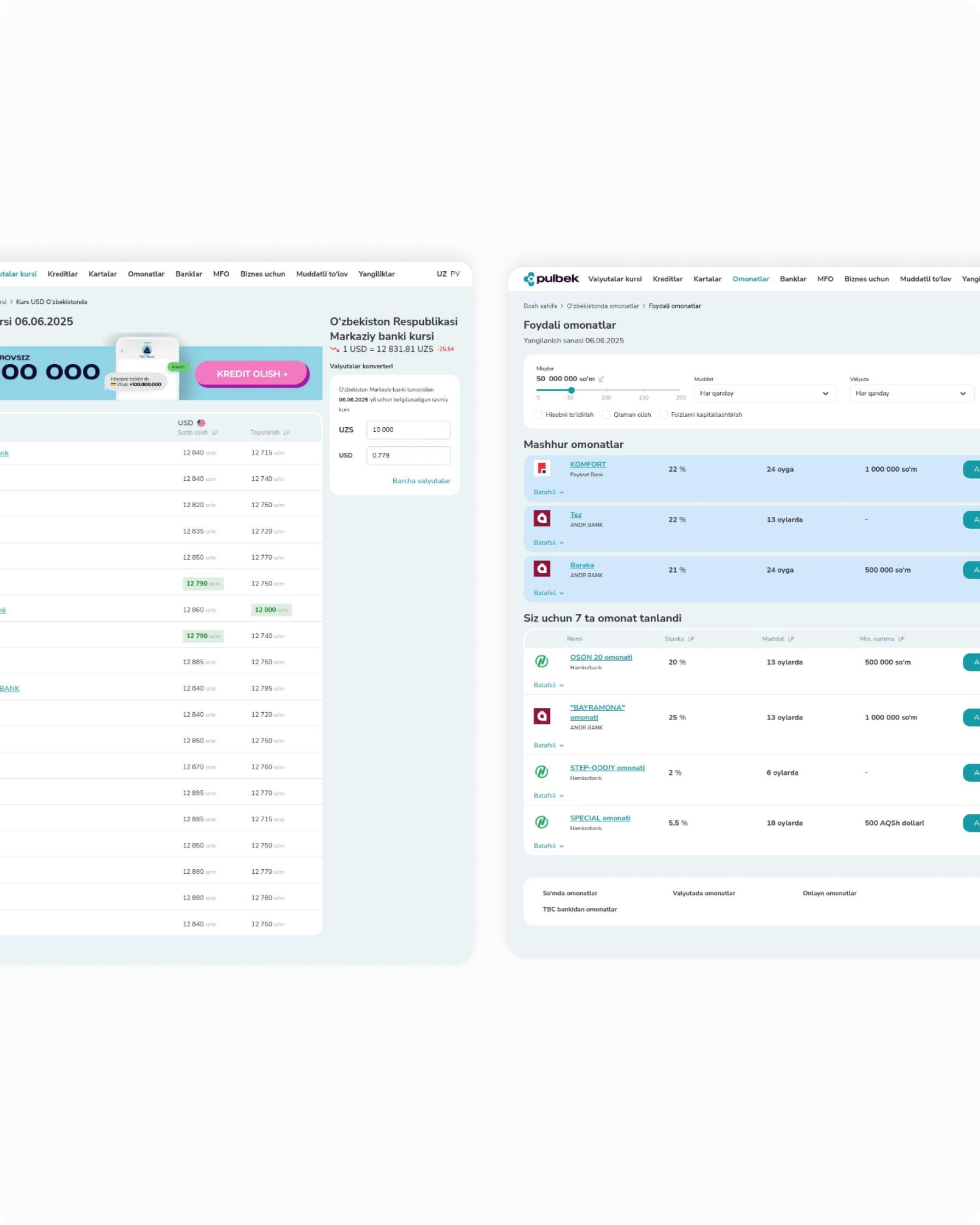The width and height of the screenshot is (980, 1225).
Task: Open the Valyuta dropdown set to Har qanday
Action: 912,393
